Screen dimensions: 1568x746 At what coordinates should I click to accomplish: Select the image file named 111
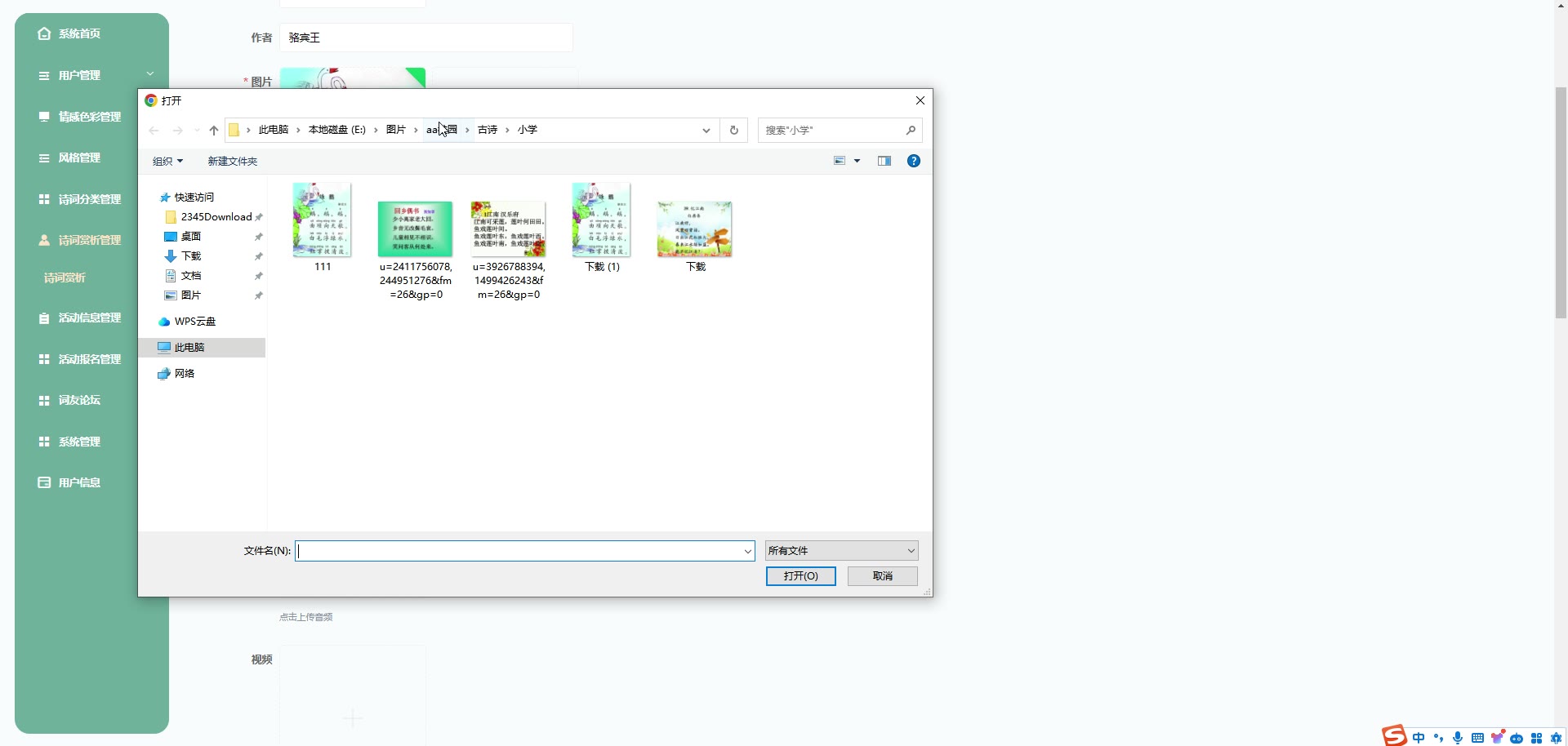coord(323,228)
